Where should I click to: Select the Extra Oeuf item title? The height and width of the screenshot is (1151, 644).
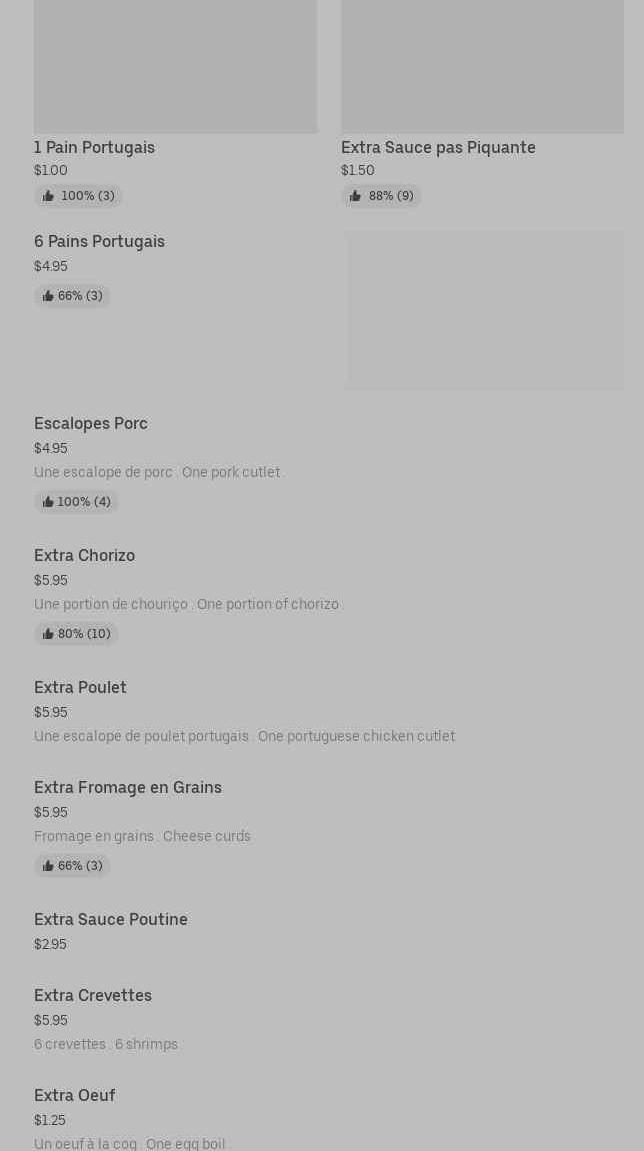coord(75,1096)
